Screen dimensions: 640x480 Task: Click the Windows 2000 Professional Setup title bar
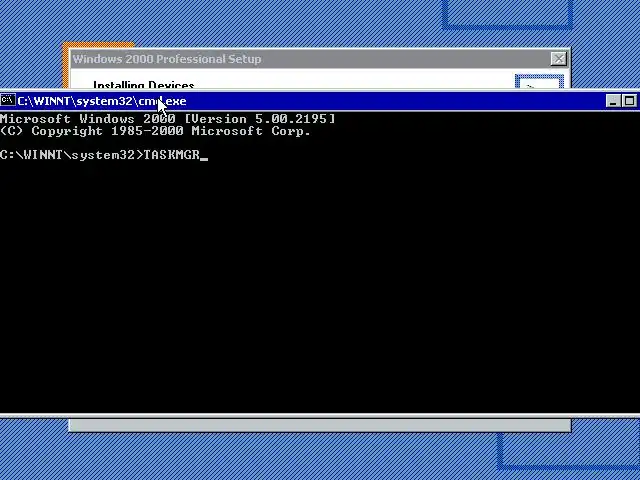(x=320, y=59)
